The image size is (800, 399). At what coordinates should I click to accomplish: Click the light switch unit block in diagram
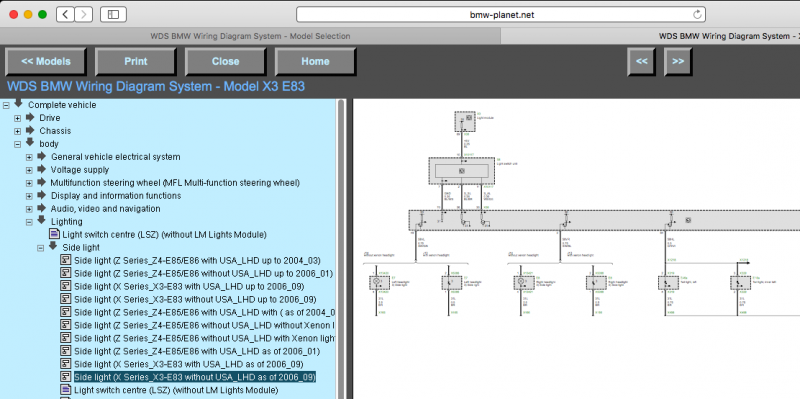(462, 171)
